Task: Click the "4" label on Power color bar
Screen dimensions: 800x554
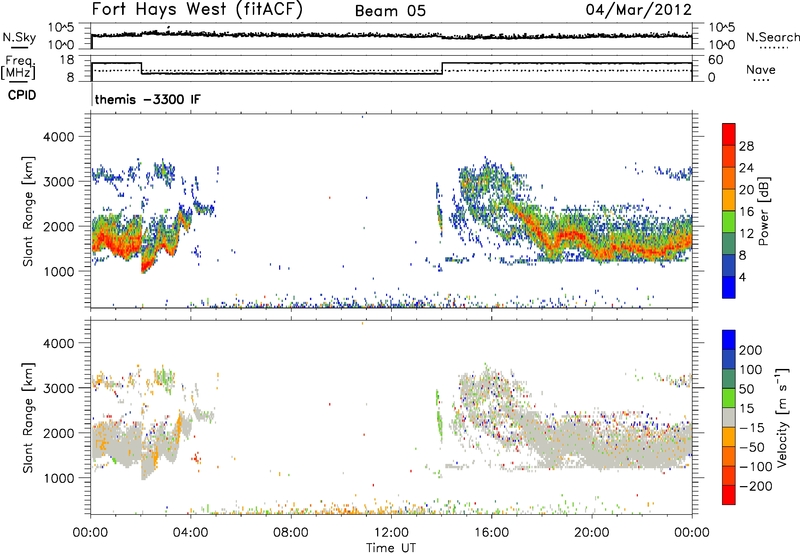Action: (742, 277)
